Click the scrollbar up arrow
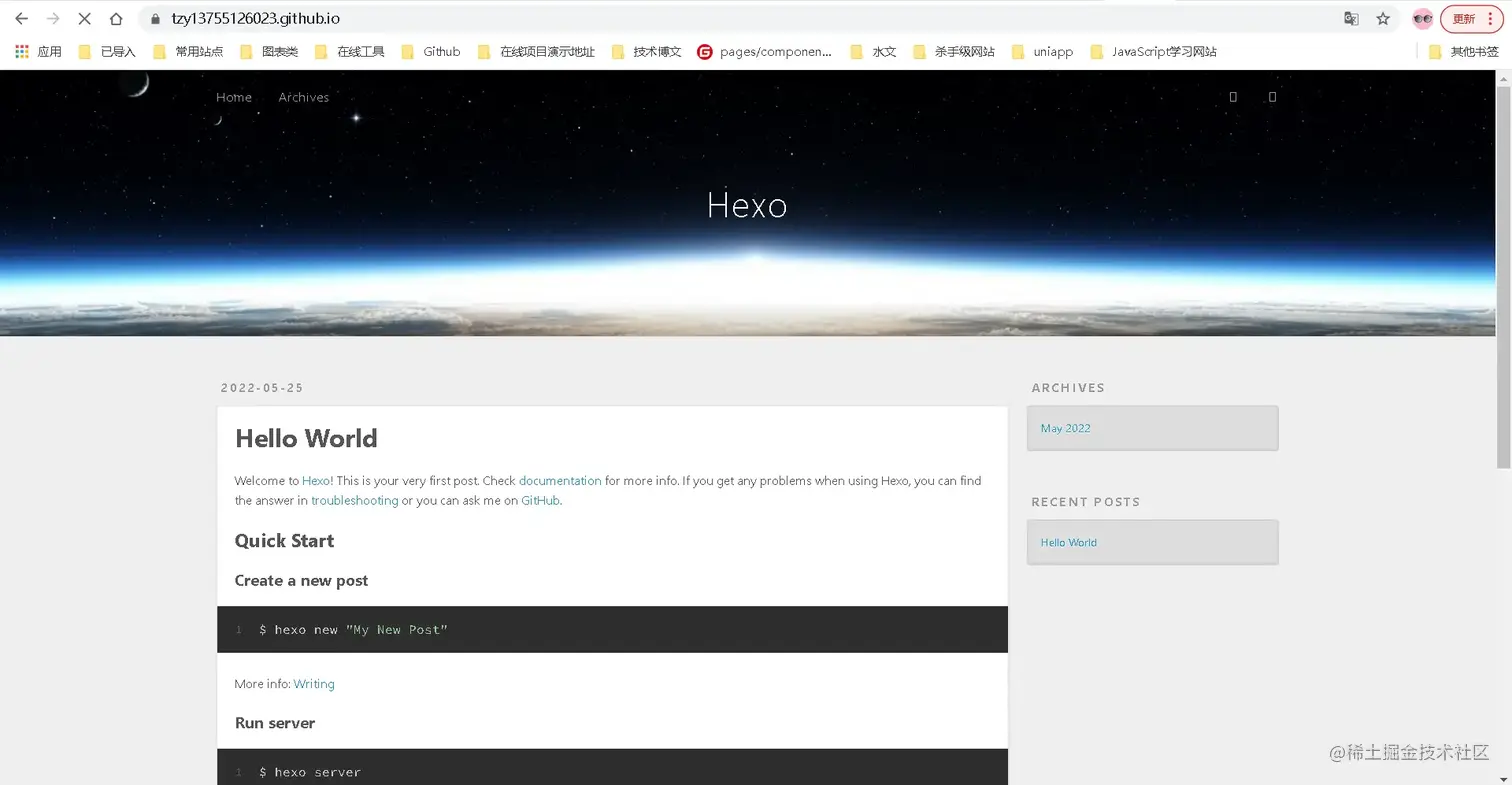Image resolution: width=1512 pixels, height=785 pixels. [x=1503, y=77]
